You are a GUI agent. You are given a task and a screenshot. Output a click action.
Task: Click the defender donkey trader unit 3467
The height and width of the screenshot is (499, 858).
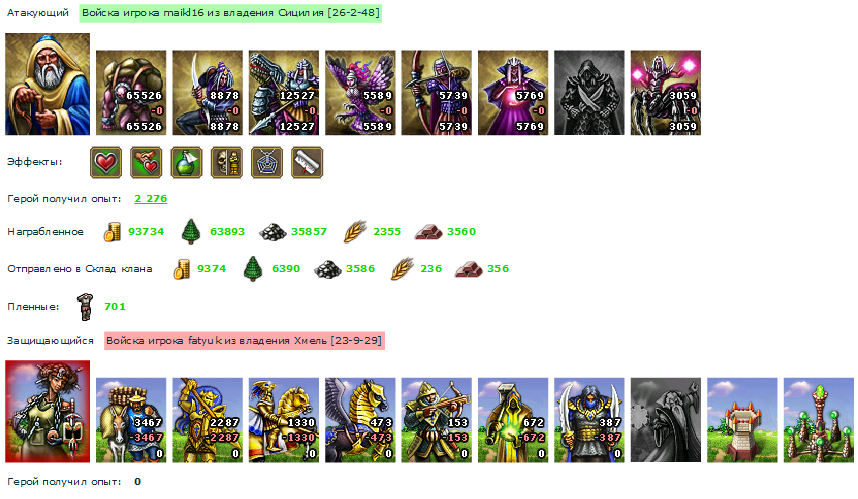tap(131, 420)
